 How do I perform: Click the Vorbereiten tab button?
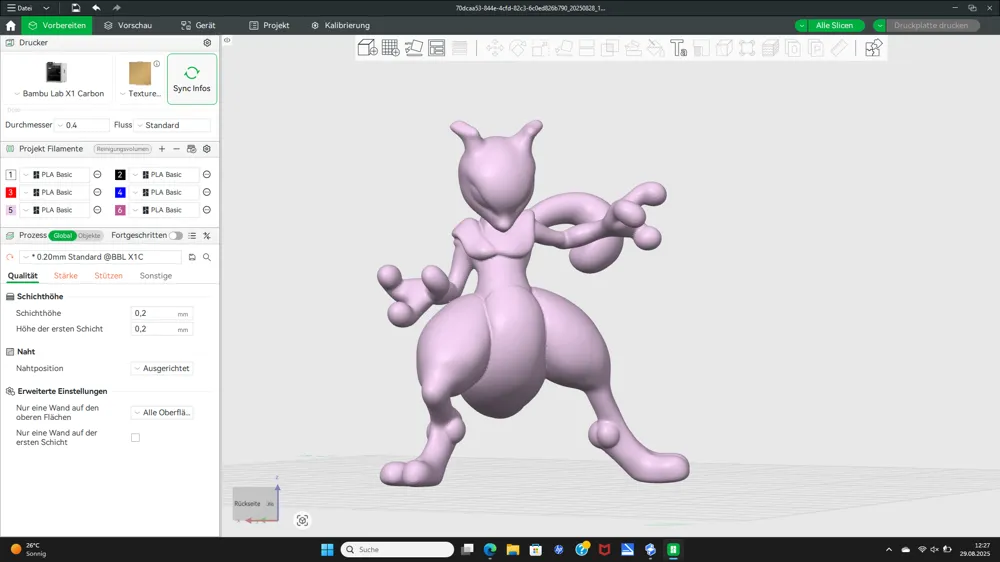click(57, 26)
